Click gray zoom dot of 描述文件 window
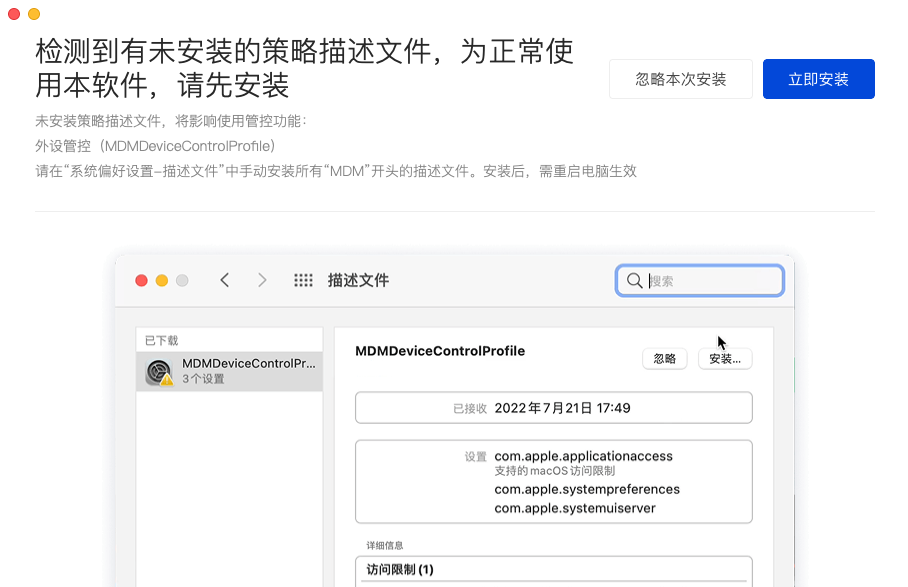 pos(182,281)
